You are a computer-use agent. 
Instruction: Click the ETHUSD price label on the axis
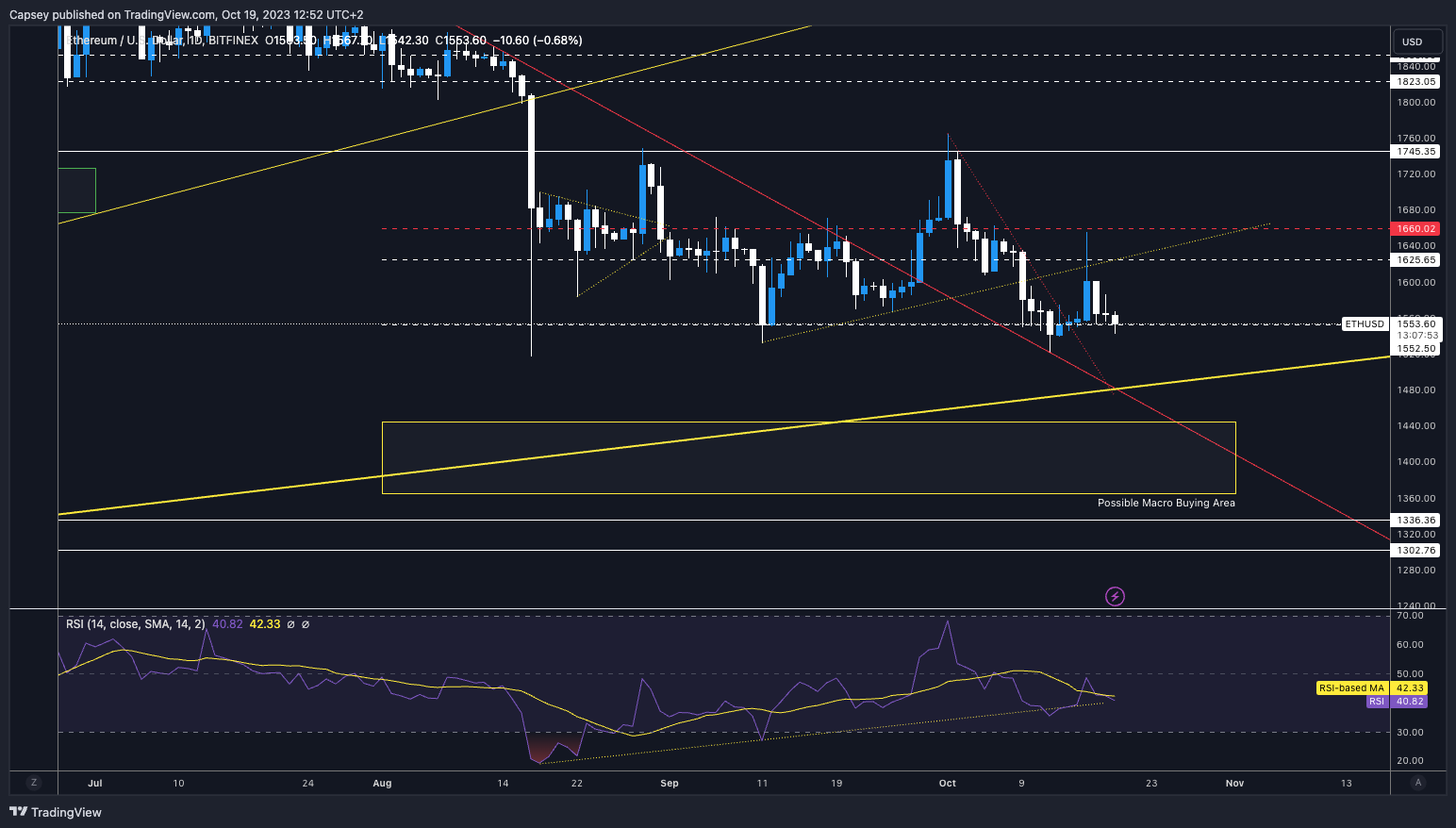[1364, 323]
